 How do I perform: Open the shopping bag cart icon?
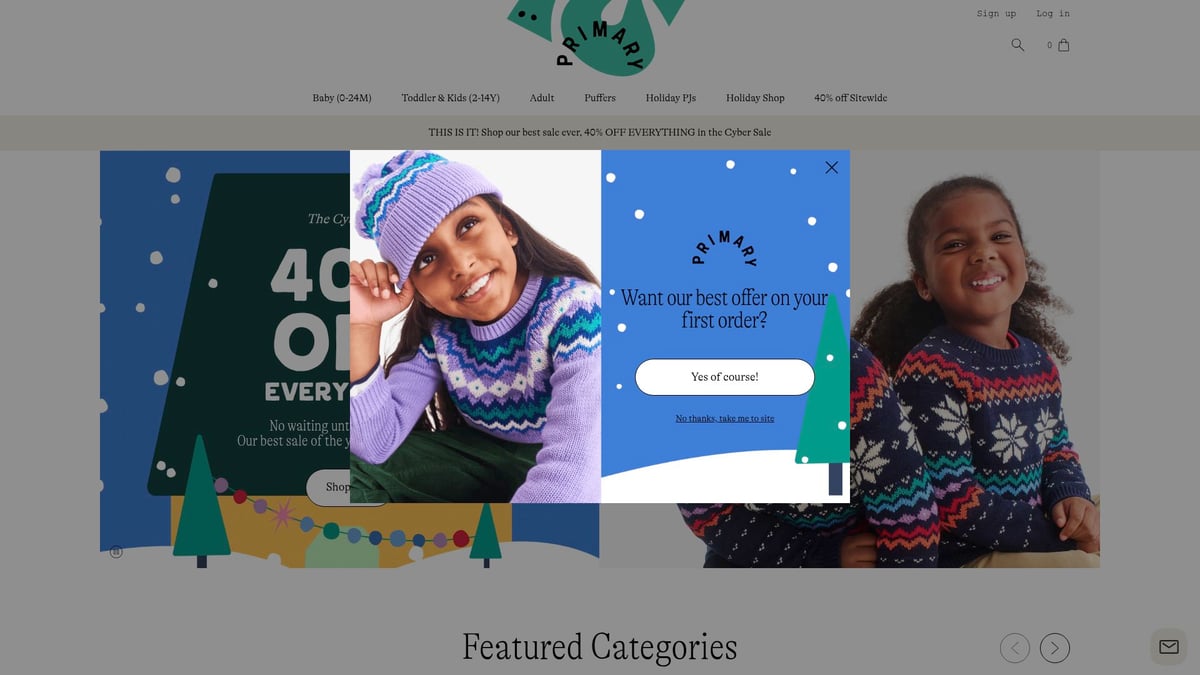point(1063,45)
